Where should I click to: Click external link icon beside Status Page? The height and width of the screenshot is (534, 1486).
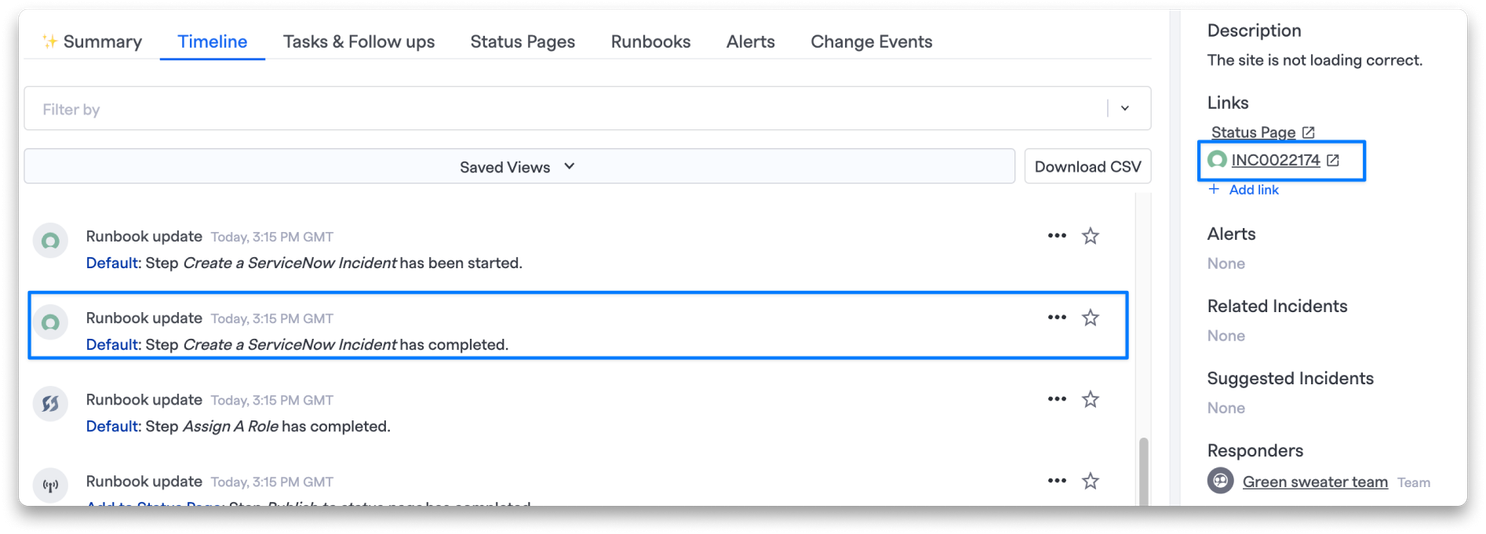coord(1309,132)
